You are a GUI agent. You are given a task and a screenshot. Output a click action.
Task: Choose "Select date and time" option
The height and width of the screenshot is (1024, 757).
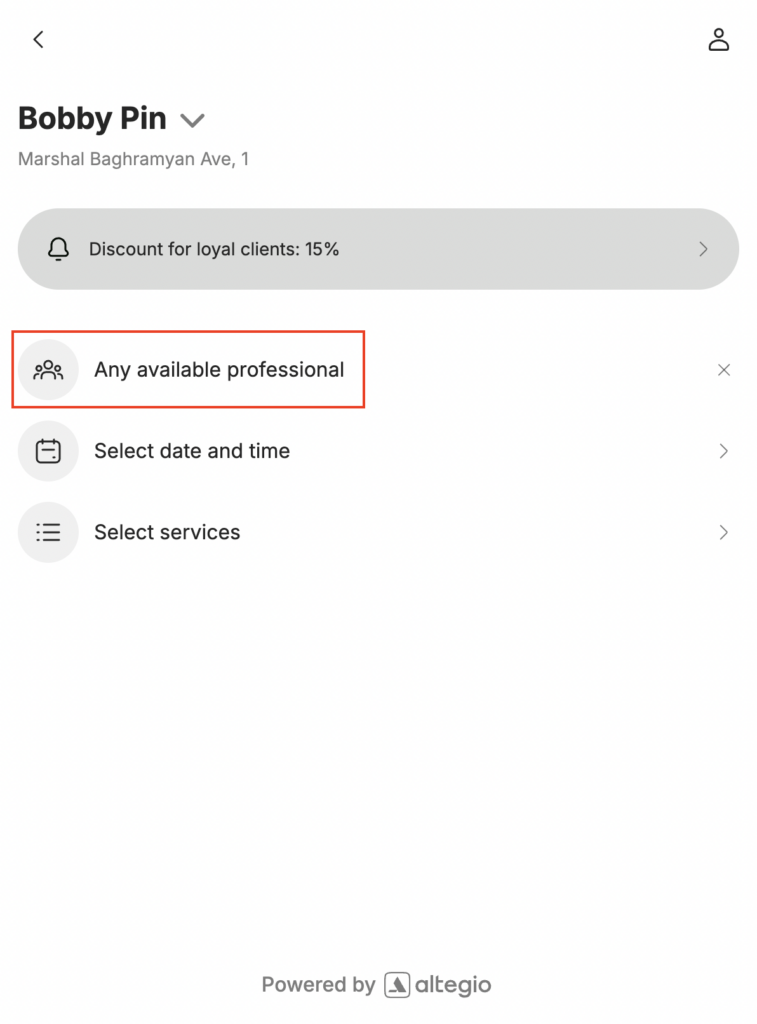(x=192, y=451)
